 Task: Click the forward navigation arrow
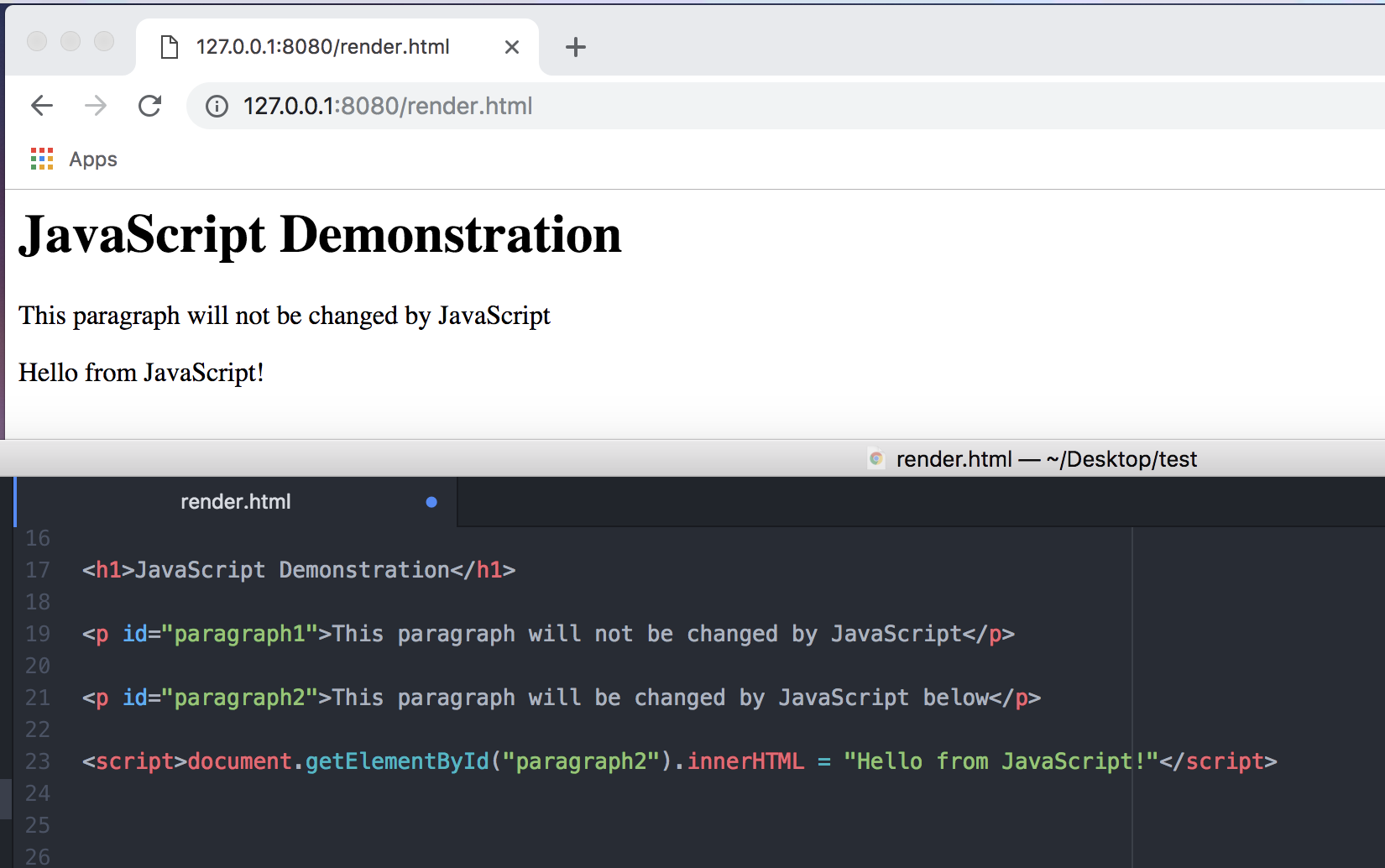[x=96, y=106]
